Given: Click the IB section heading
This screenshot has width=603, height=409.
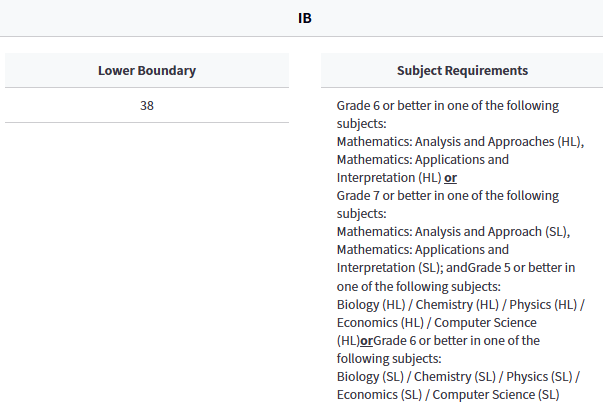Looking at the screenshot, I should [304, 18].
